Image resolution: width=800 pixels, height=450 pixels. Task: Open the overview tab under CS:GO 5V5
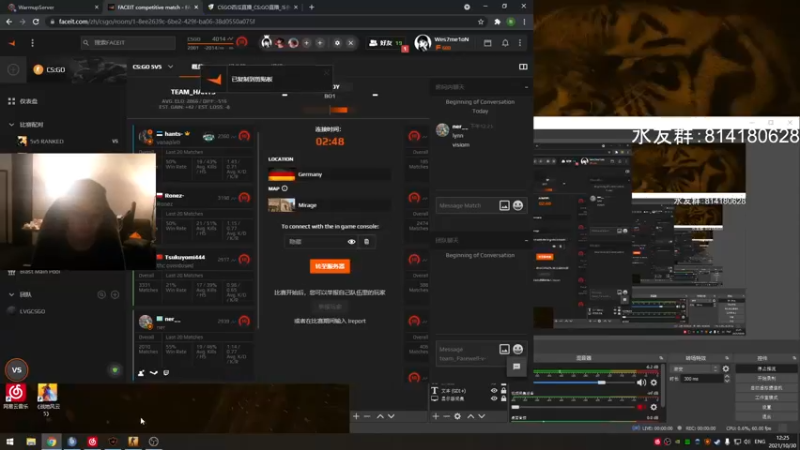(196, 67)
